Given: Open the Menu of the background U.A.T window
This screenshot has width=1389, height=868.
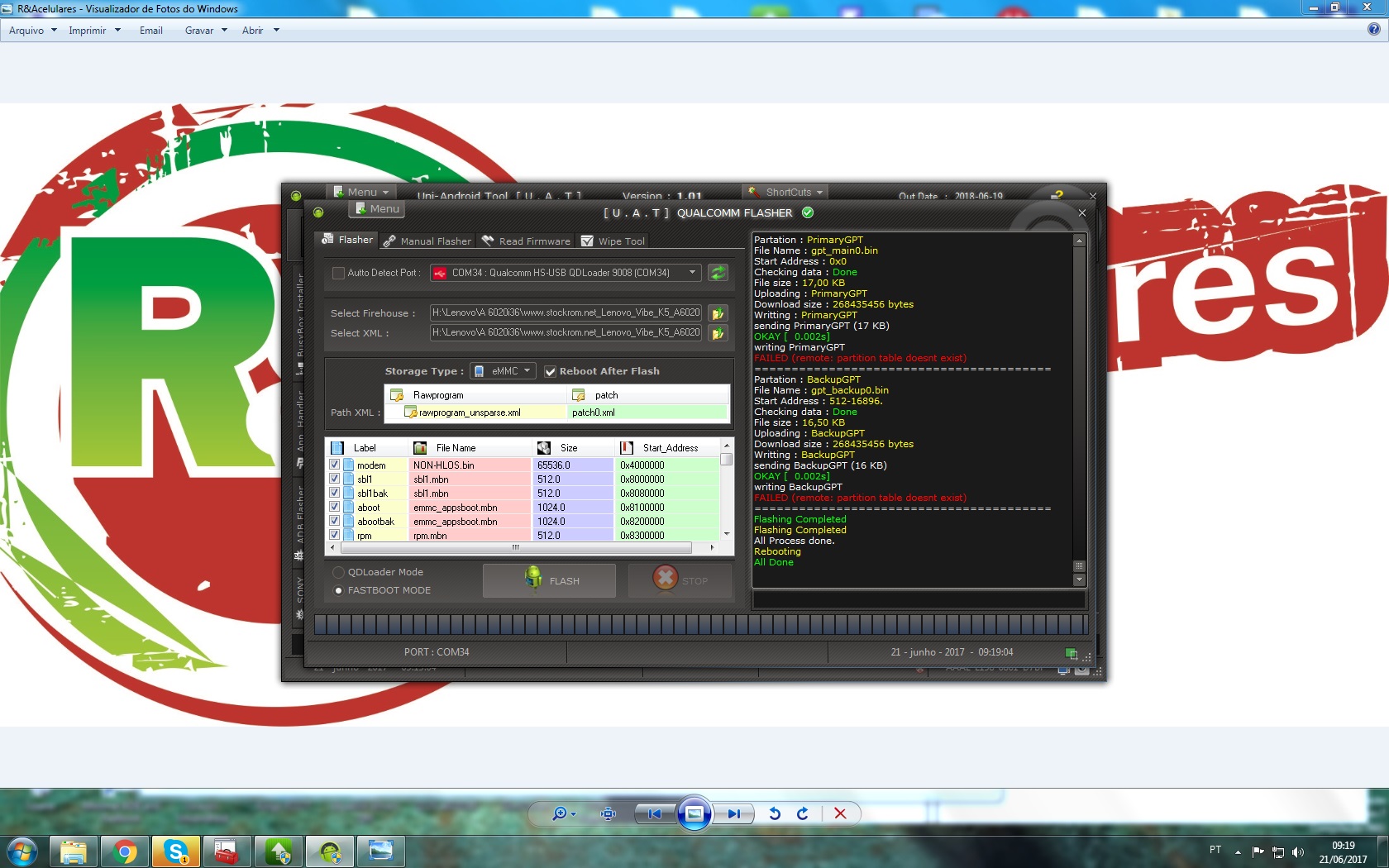Looking at the screenshot, I should click(361, 192).
